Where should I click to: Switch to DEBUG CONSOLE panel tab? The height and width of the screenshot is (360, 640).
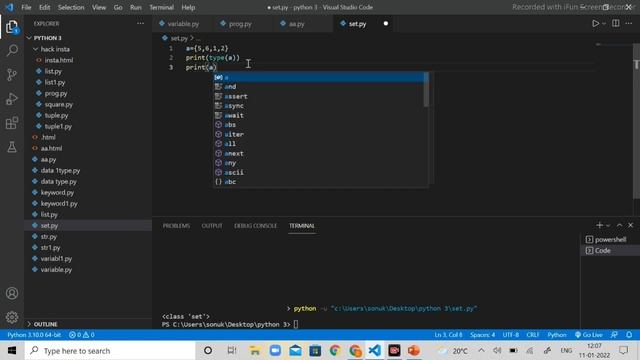[x=256, y=226]
